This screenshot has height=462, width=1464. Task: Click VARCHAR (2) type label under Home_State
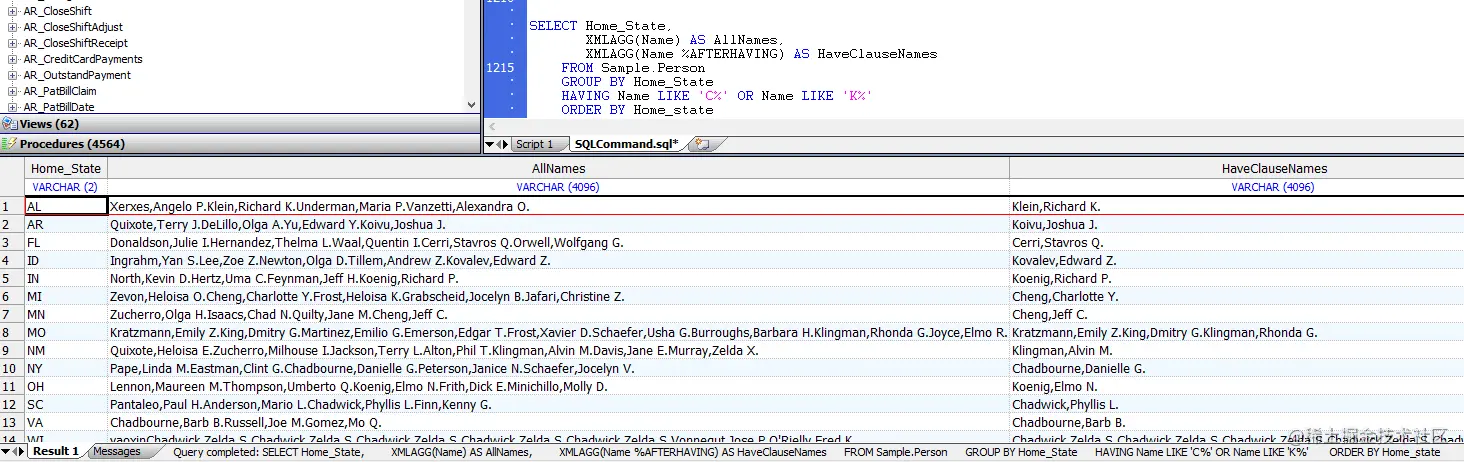(65, 187)
